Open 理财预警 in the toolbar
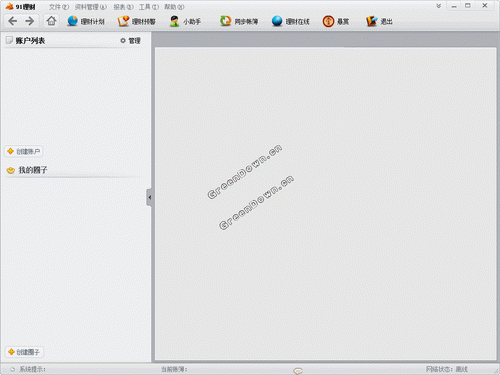 137,21
